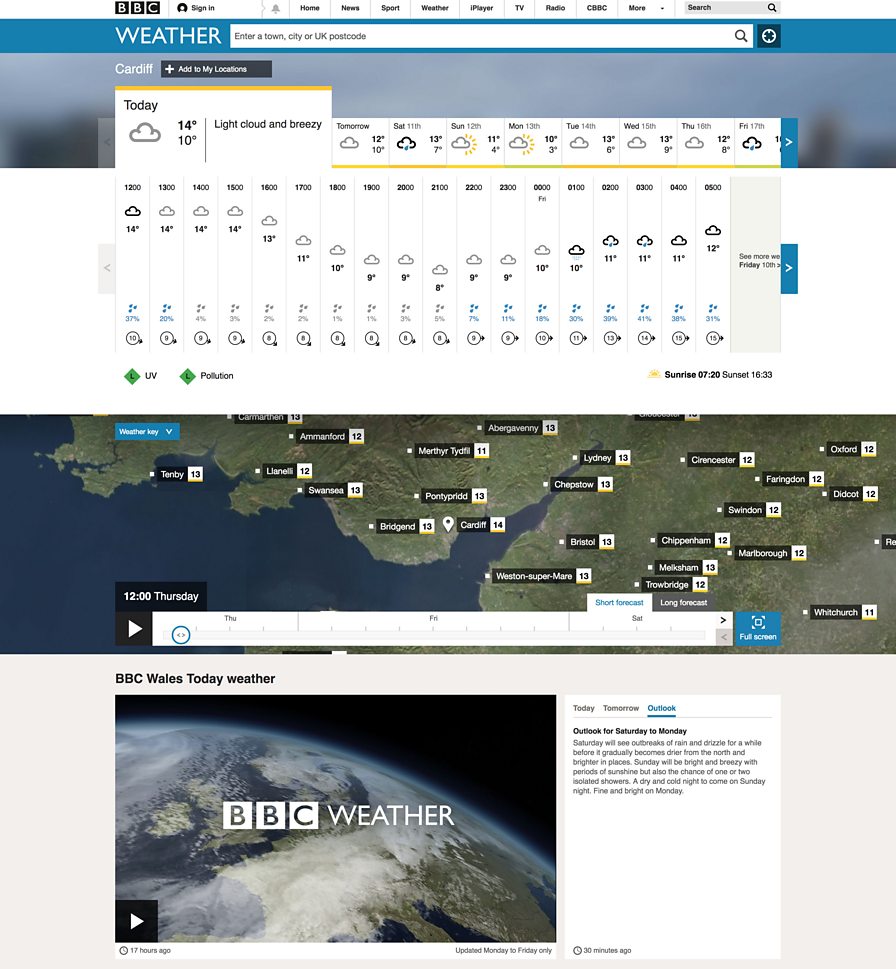Click the blue right arrow to see later days
896x969 pixels.
788,142
